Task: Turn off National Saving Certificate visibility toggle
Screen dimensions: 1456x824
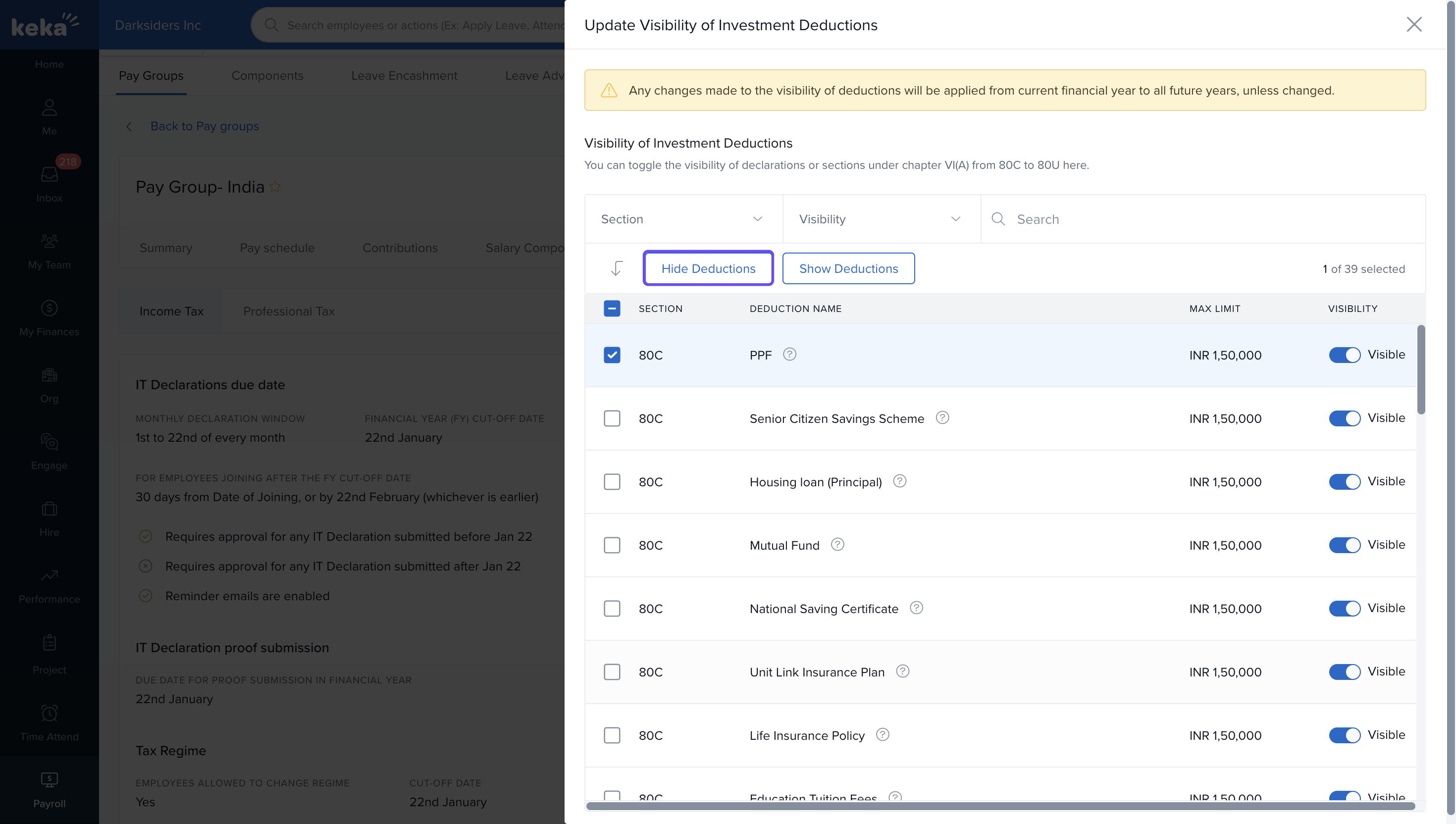Action: coord(1344,609)
